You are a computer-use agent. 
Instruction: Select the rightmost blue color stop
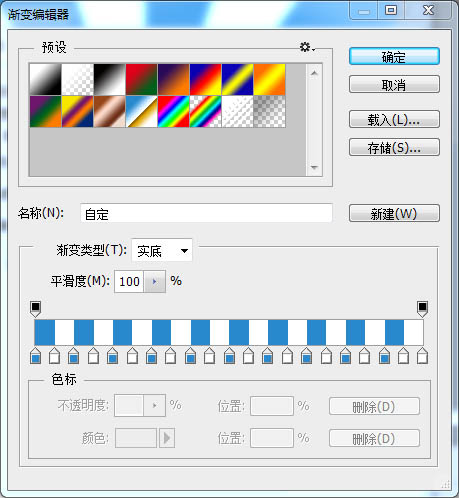click(384, 355)
